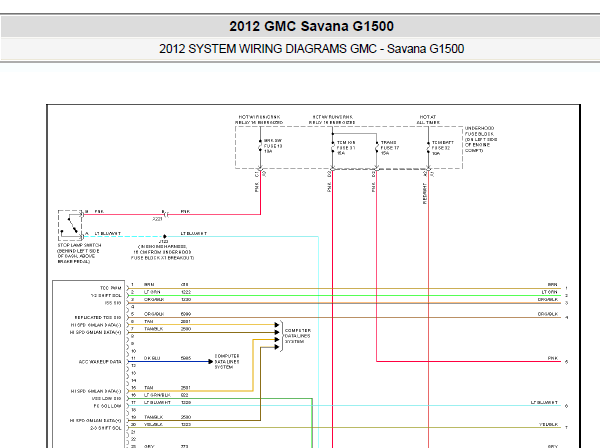600x448 pixels.
Task: Click the BRN wire color at pin 1
Action: pyautogui.click(x=149, y=285)
